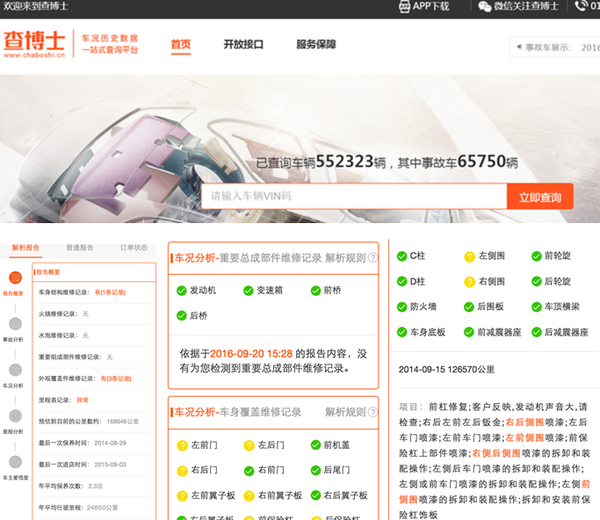600x520 pixels.
Task: Click the green check icon for 前桥
Action: (316, 291)
